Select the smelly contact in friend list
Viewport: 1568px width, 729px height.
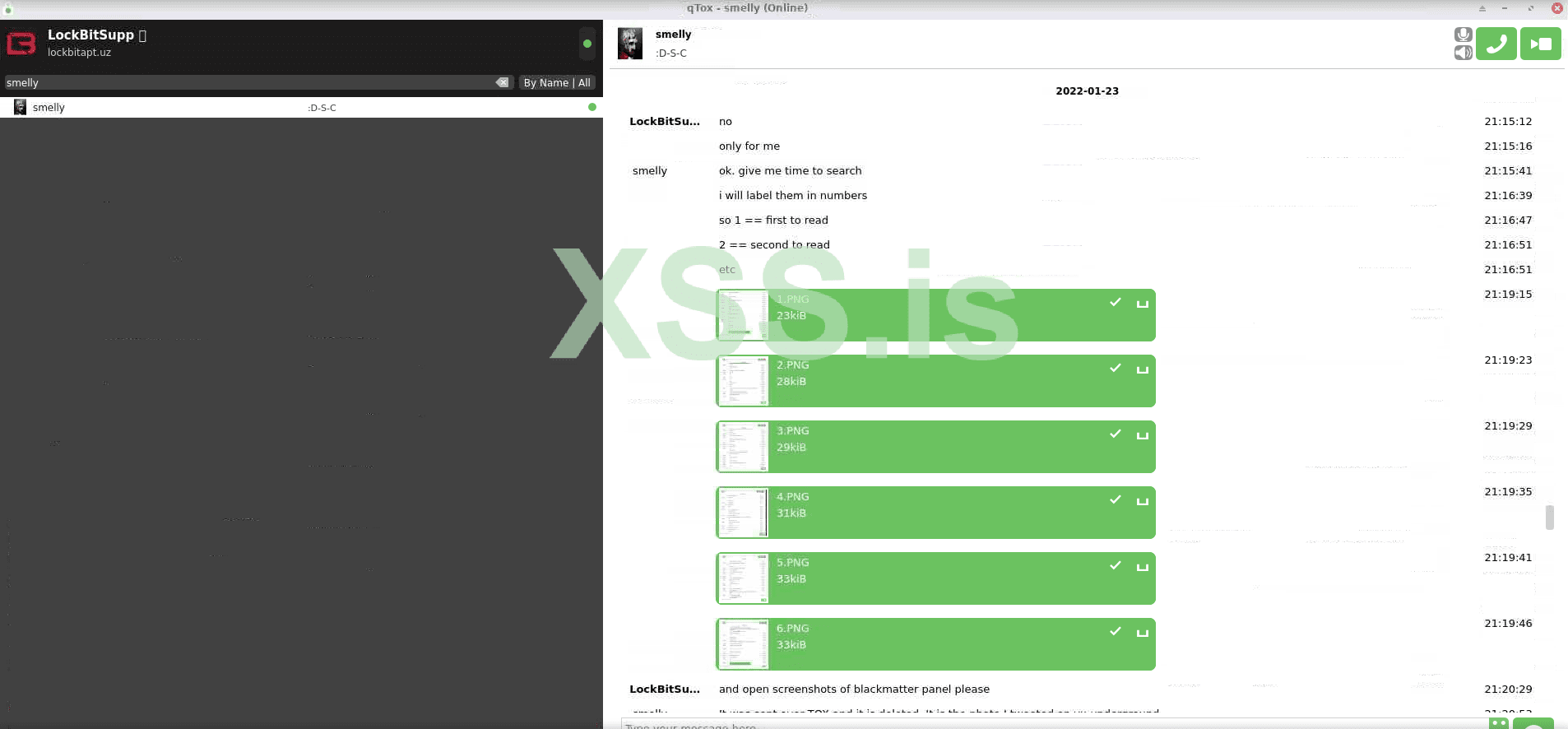tap(301, 107)
